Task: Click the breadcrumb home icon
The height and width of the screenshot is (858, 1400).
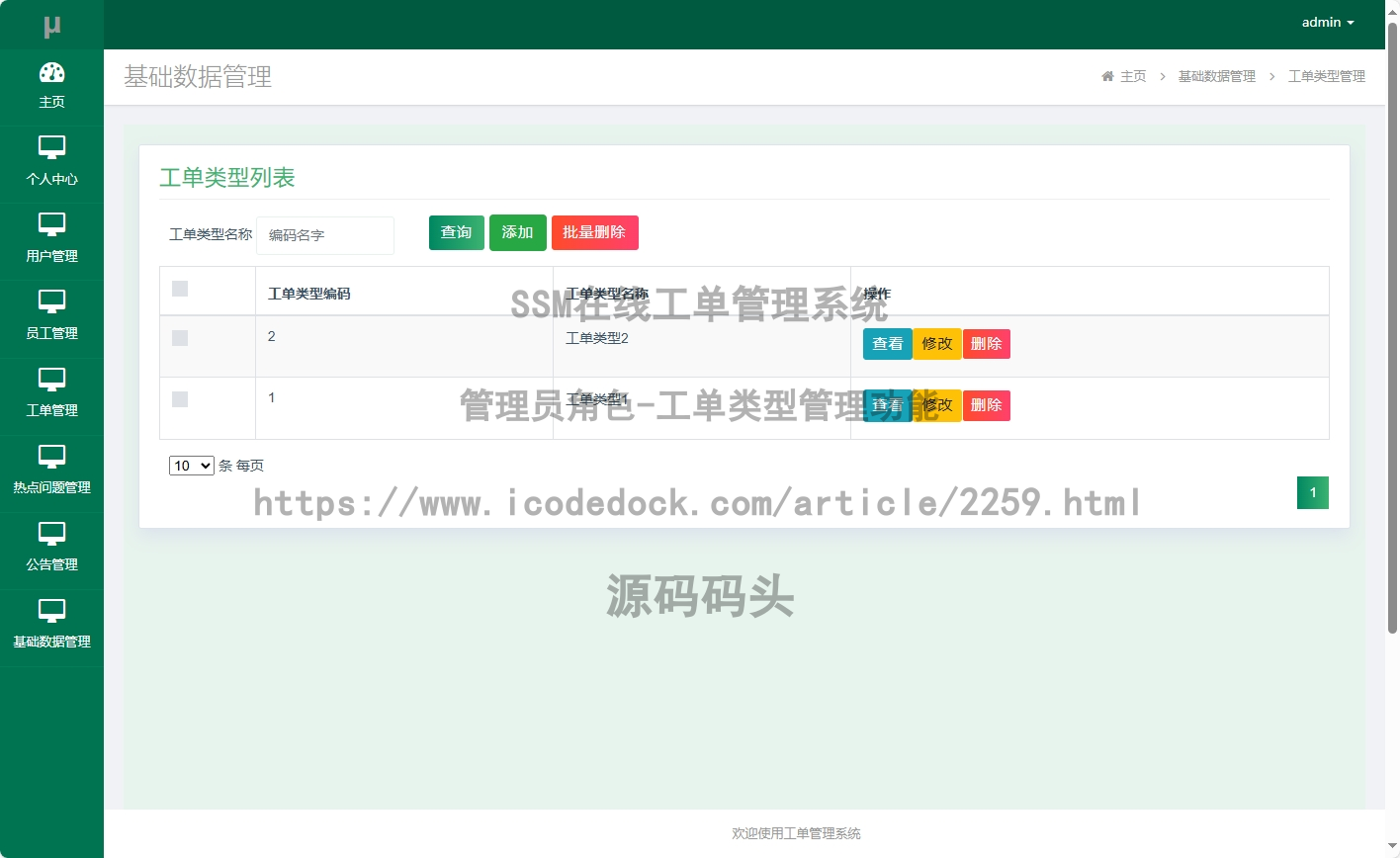Action: pos(1107,76)
